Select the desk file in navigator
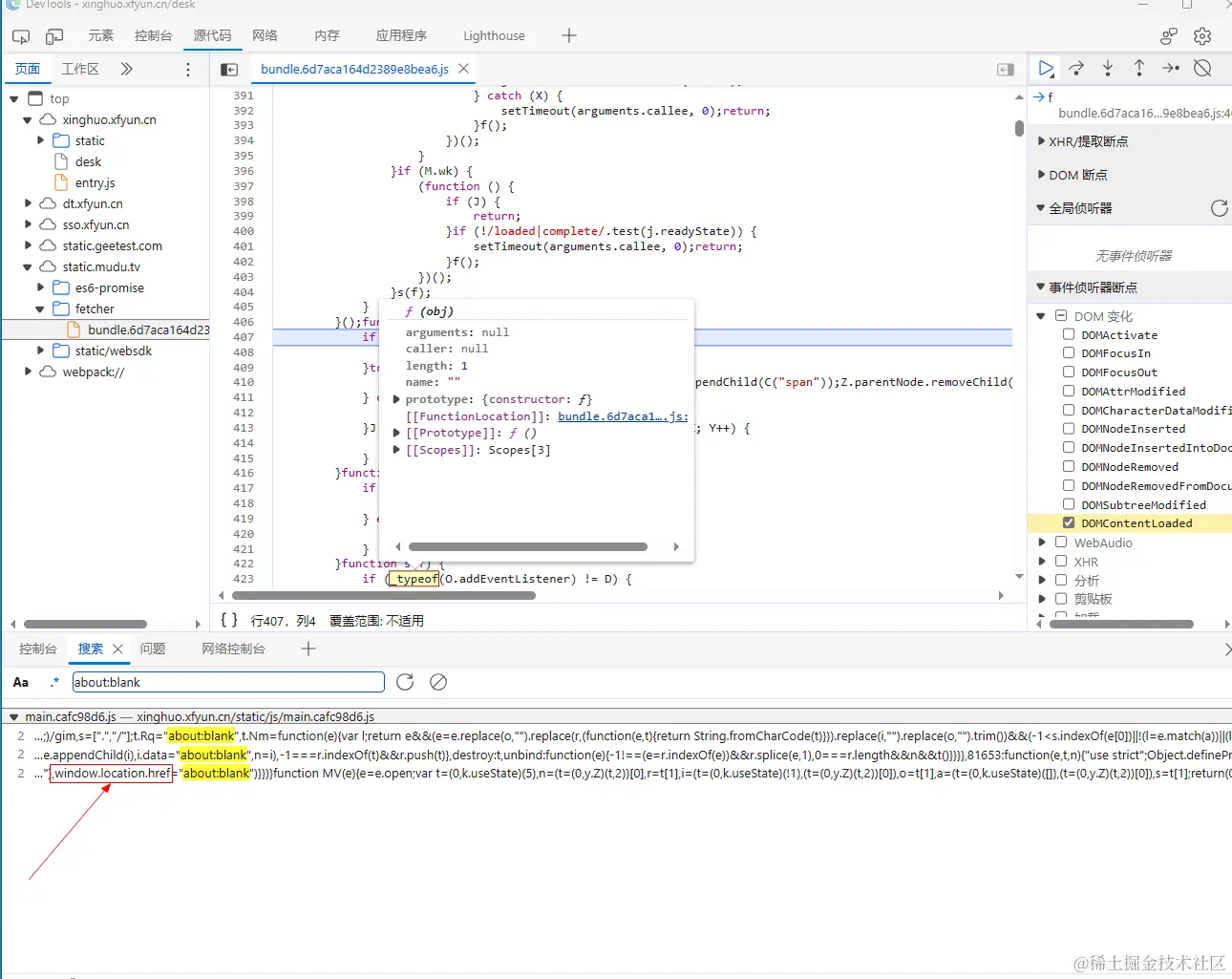The image size is (1232, 979). (88, 161)
